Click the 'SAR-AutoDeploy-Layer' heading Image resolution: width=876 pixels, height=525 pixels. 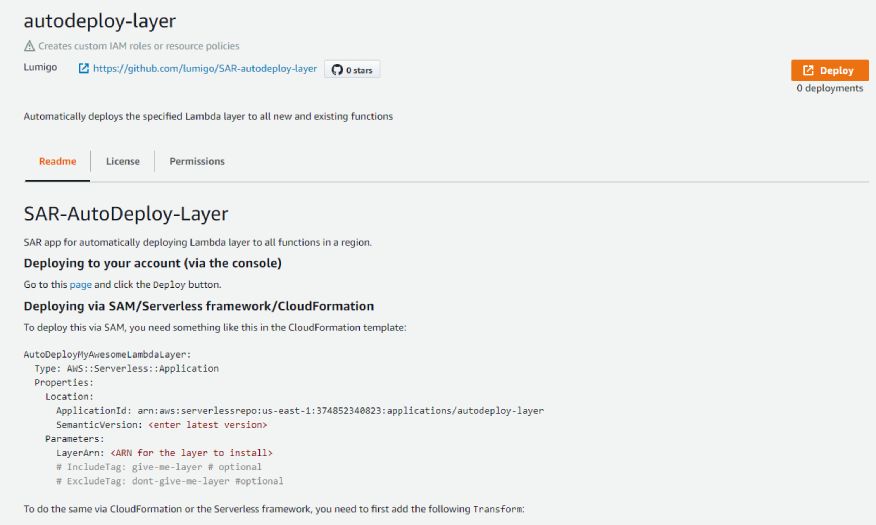[126, 214]
